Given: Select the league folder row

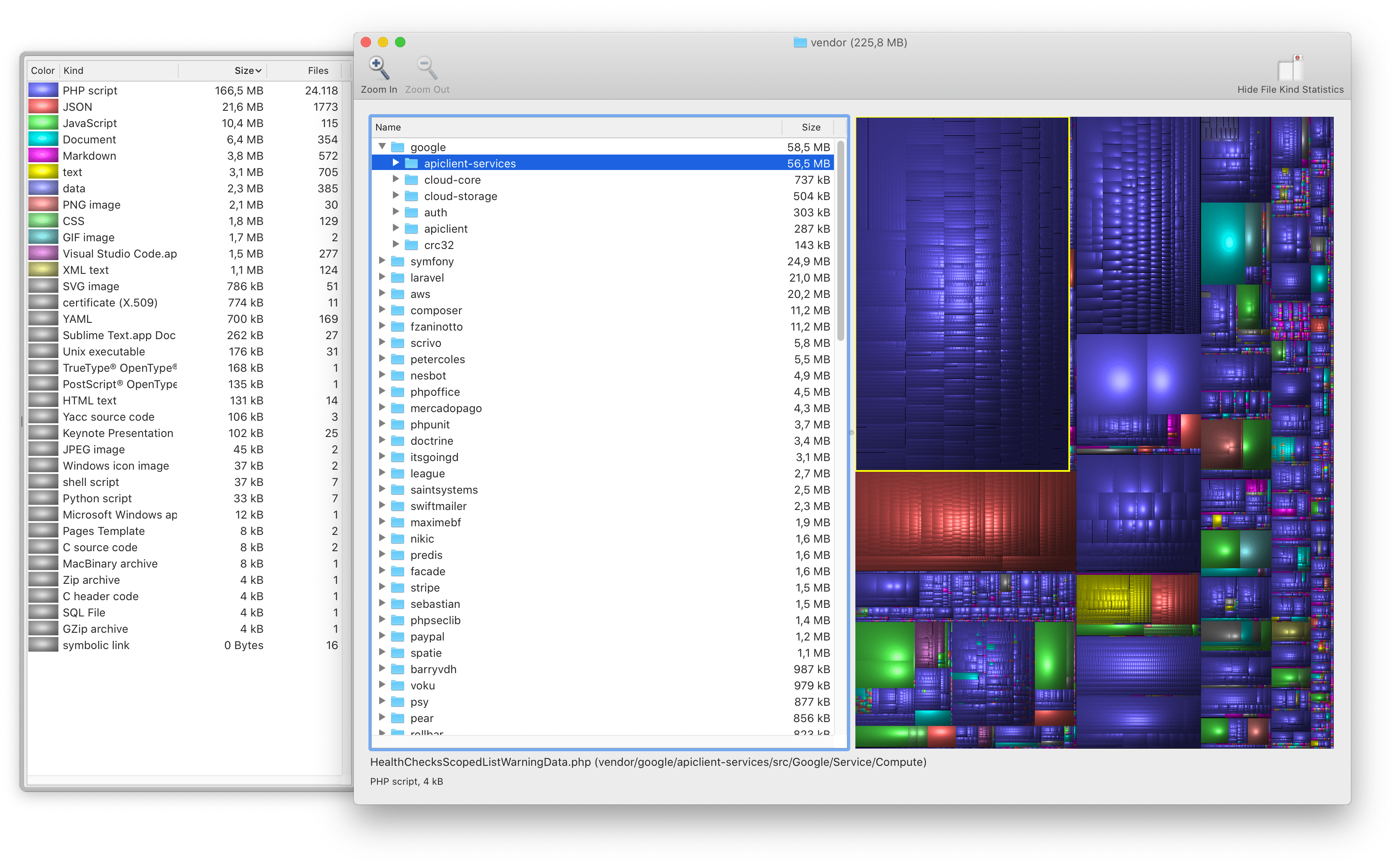Looking at the screenshot, I should coord(603,473).
